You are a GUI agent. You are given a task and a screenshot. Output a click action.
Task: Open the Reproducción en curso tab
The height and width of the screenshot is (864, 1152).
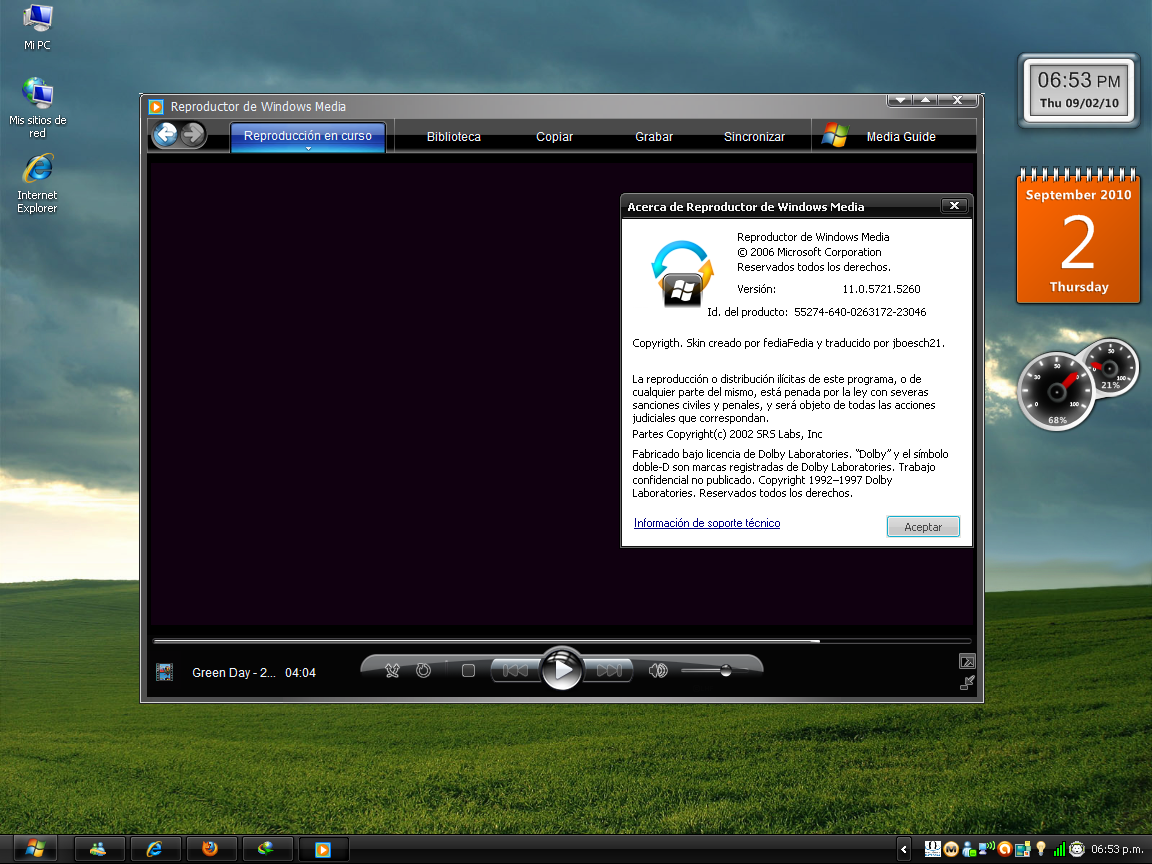[308, 136]
